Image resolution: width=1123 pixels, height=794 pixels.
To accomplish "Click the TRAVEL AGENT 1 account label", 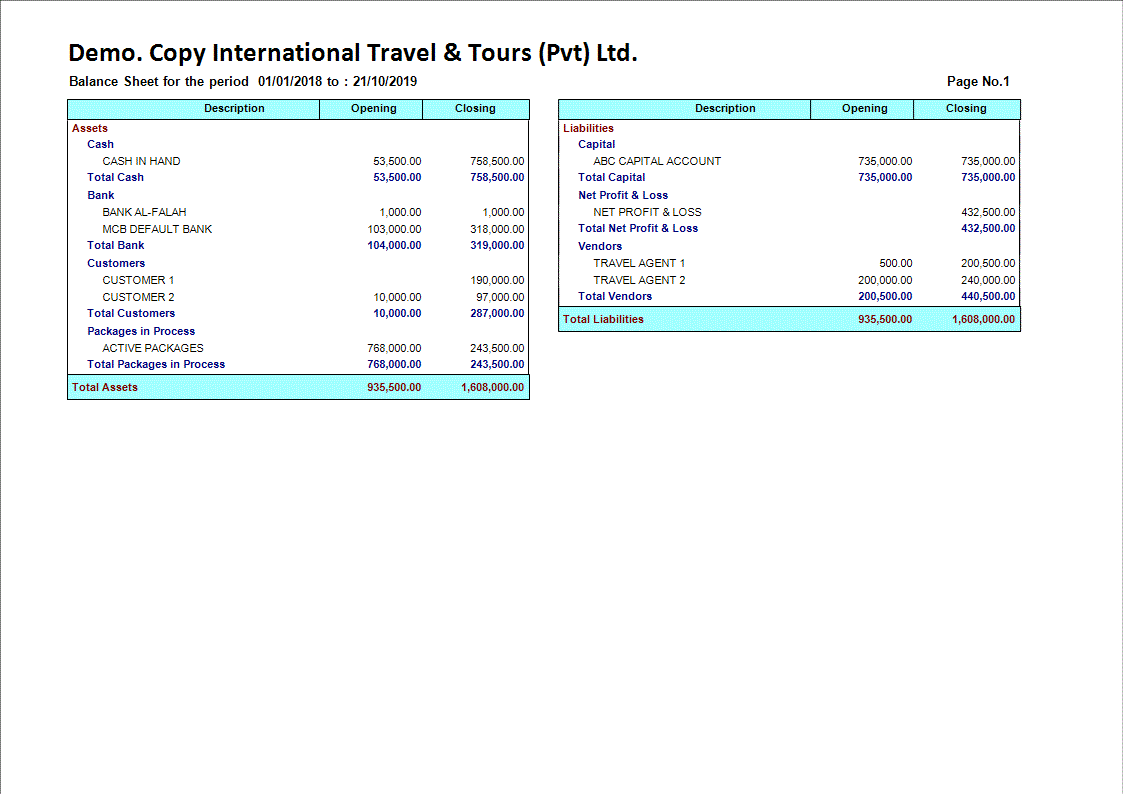I will [x=639, y=263].
